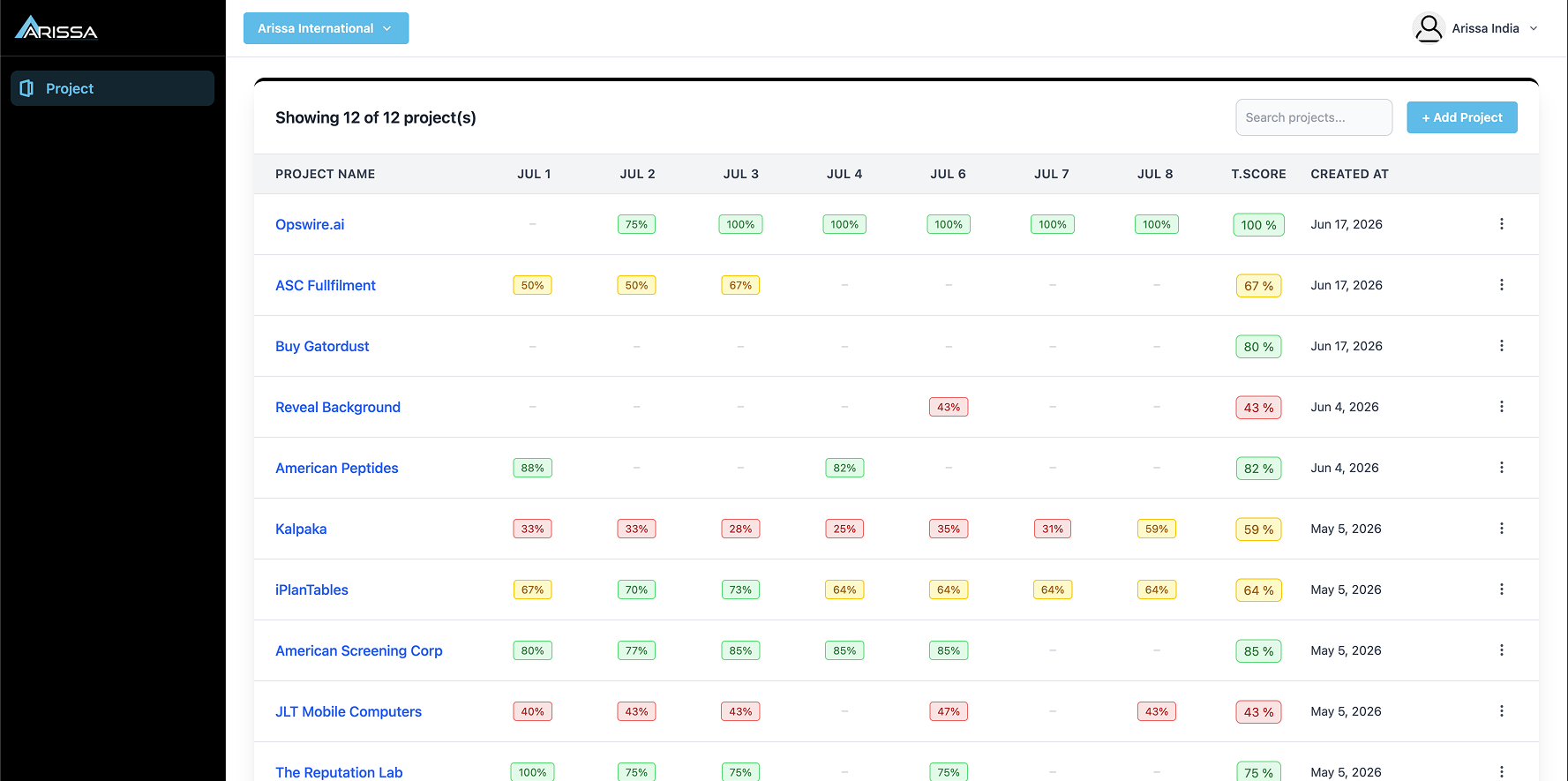1568x781 pixels.
Task: Open the Opswire.ai project link
Action: [310, 224]
